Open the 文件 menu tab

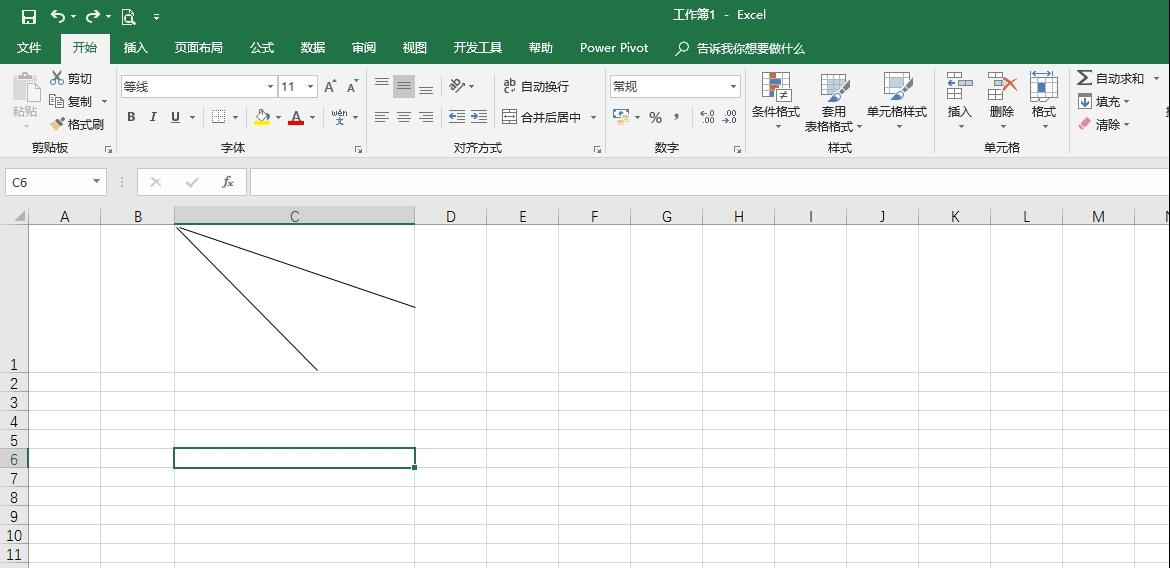pyautogui.click(x=29, y=48)
